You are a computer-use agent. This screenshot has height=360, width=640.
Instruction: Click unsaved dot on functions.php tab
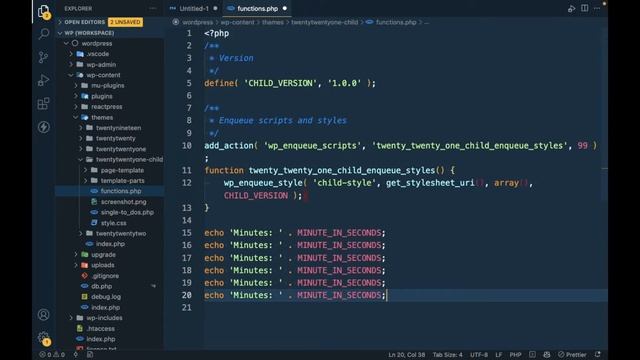point(285,9)
